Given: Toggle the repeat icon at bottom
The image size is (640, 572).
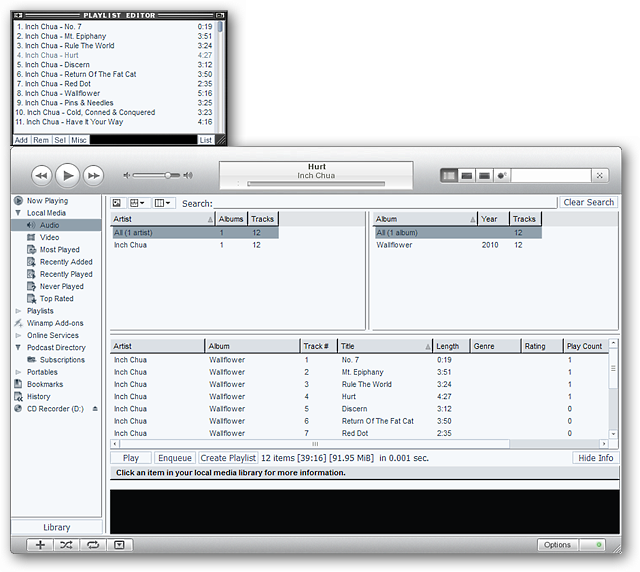Looking at the screenshot, I should tap(93, 545).
